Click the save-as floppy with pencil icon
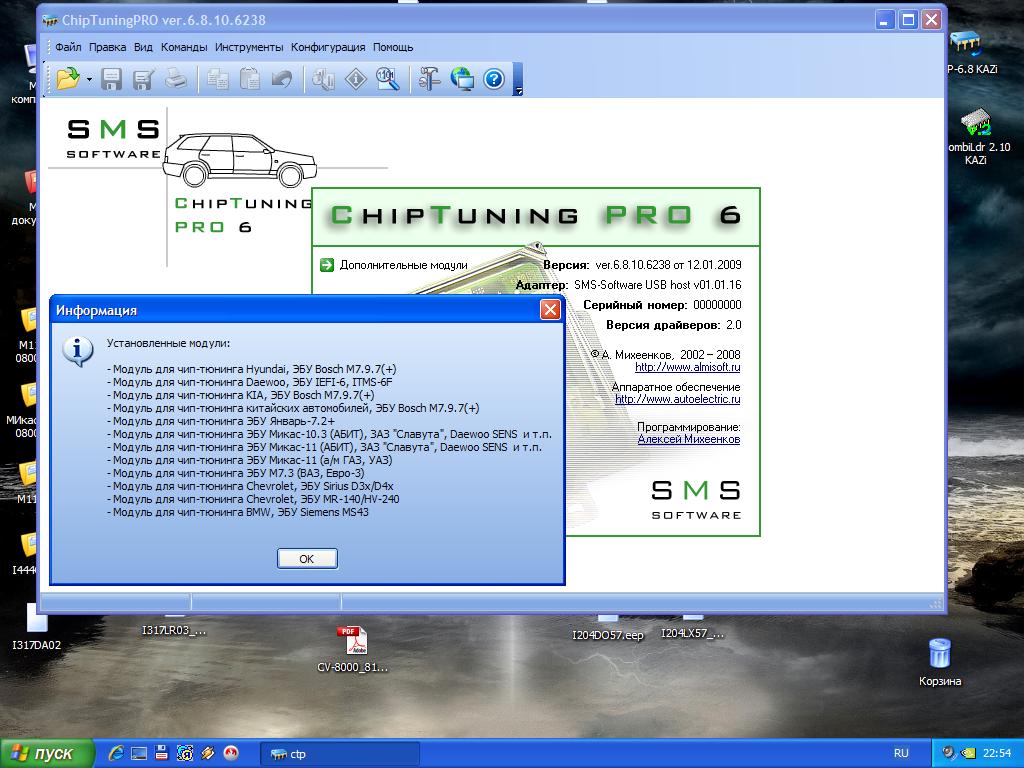 coord(143,79)
